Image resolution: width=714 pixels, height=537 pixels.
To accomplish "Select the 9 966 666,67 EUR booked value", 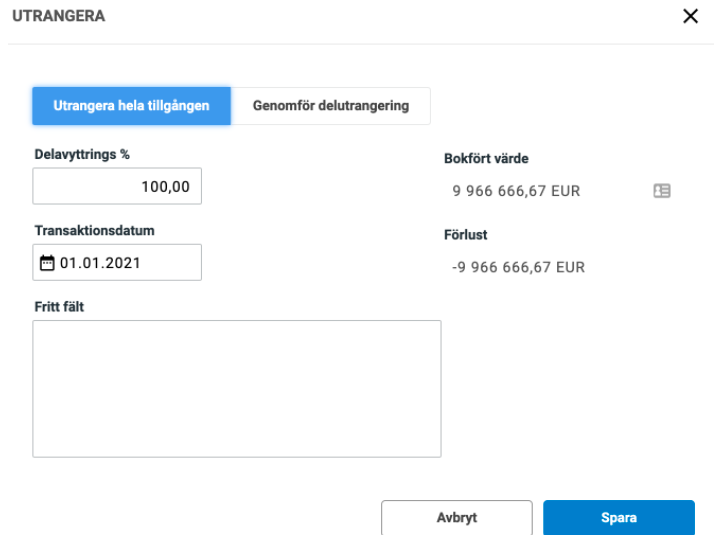I will click(516, 191).
